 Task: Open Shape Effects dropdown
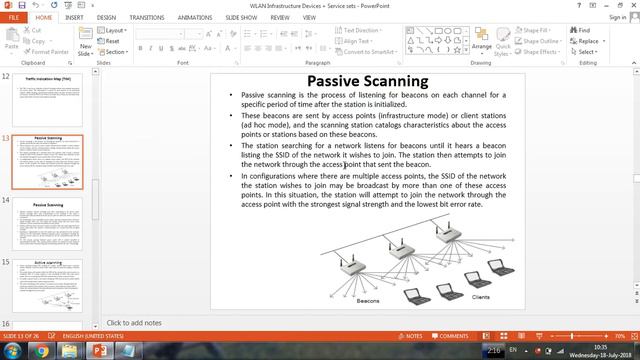pyautogui.click(x=538, y=52)
